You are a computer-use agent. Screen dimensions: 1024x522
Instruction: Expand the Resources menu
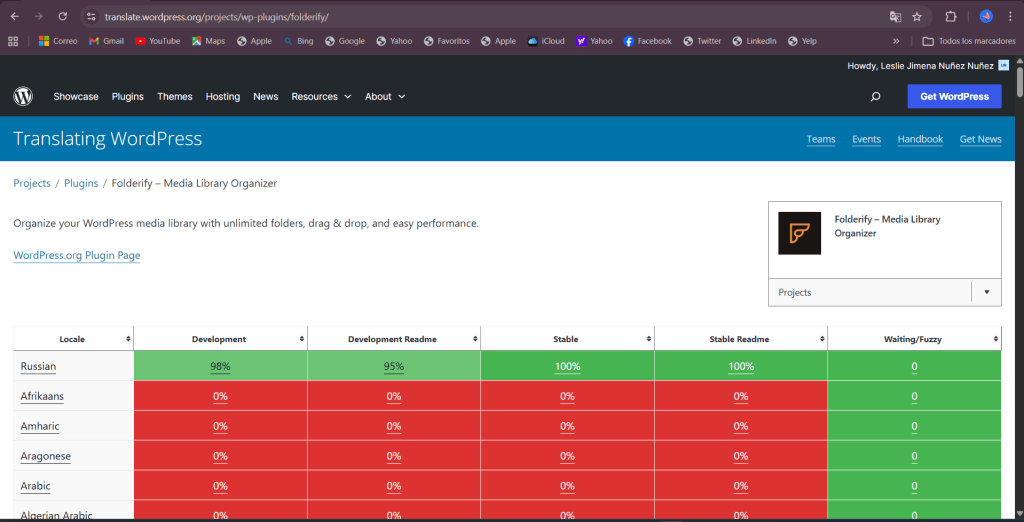coord(321,97)
